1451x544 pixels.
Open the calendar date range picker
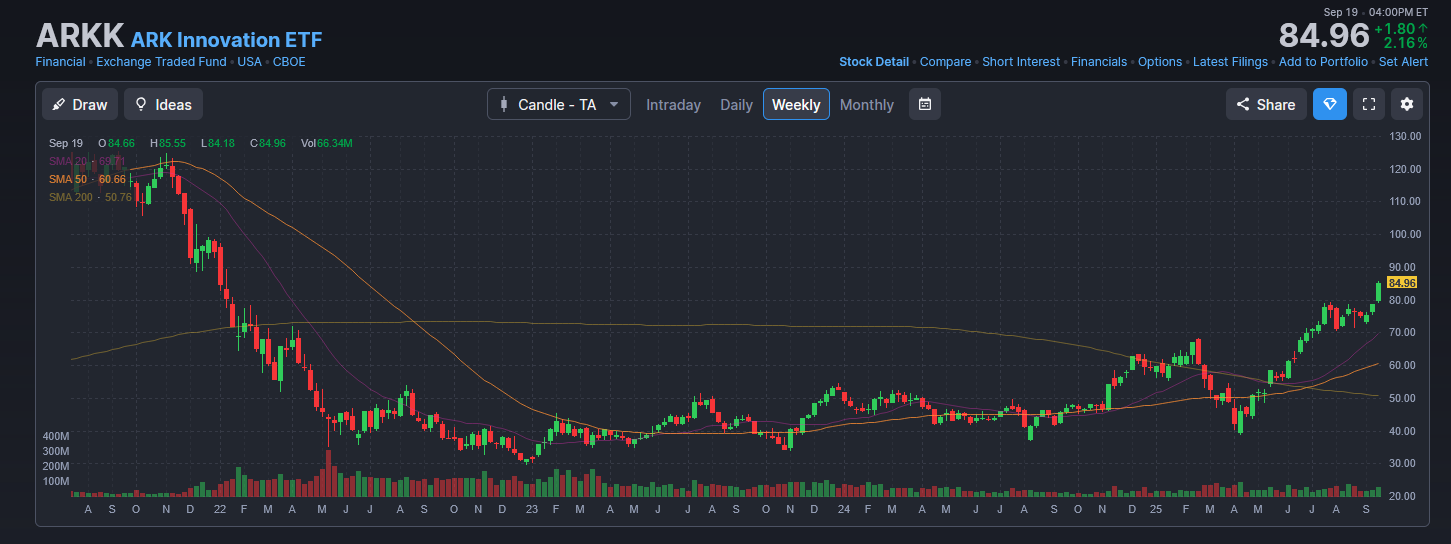click(925, 105)
